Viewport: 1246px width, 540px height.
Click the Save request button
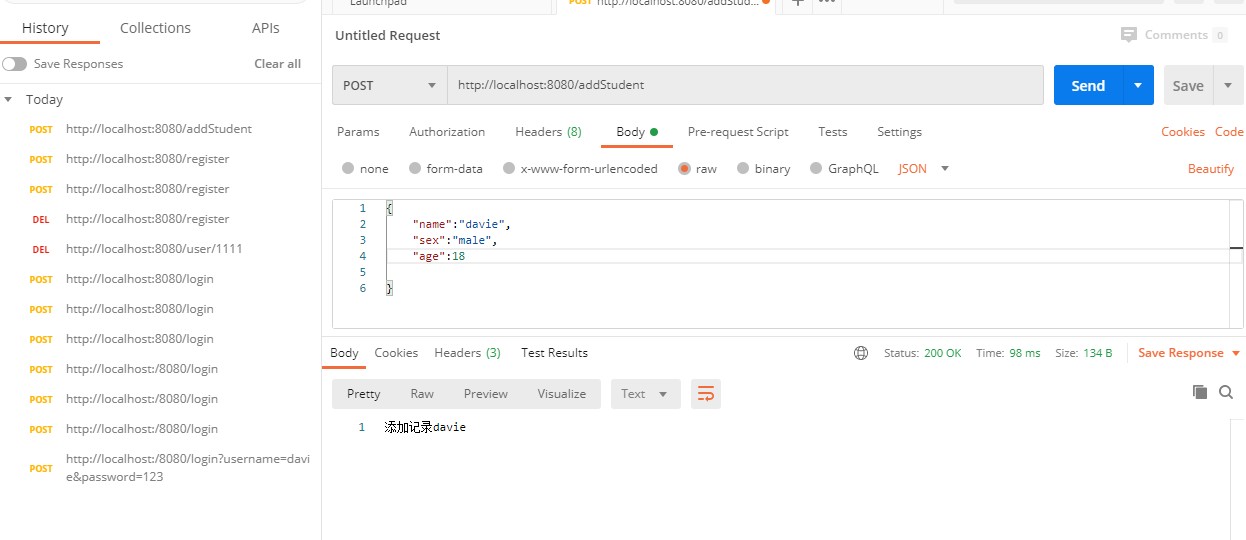[x=1188, y=85]
